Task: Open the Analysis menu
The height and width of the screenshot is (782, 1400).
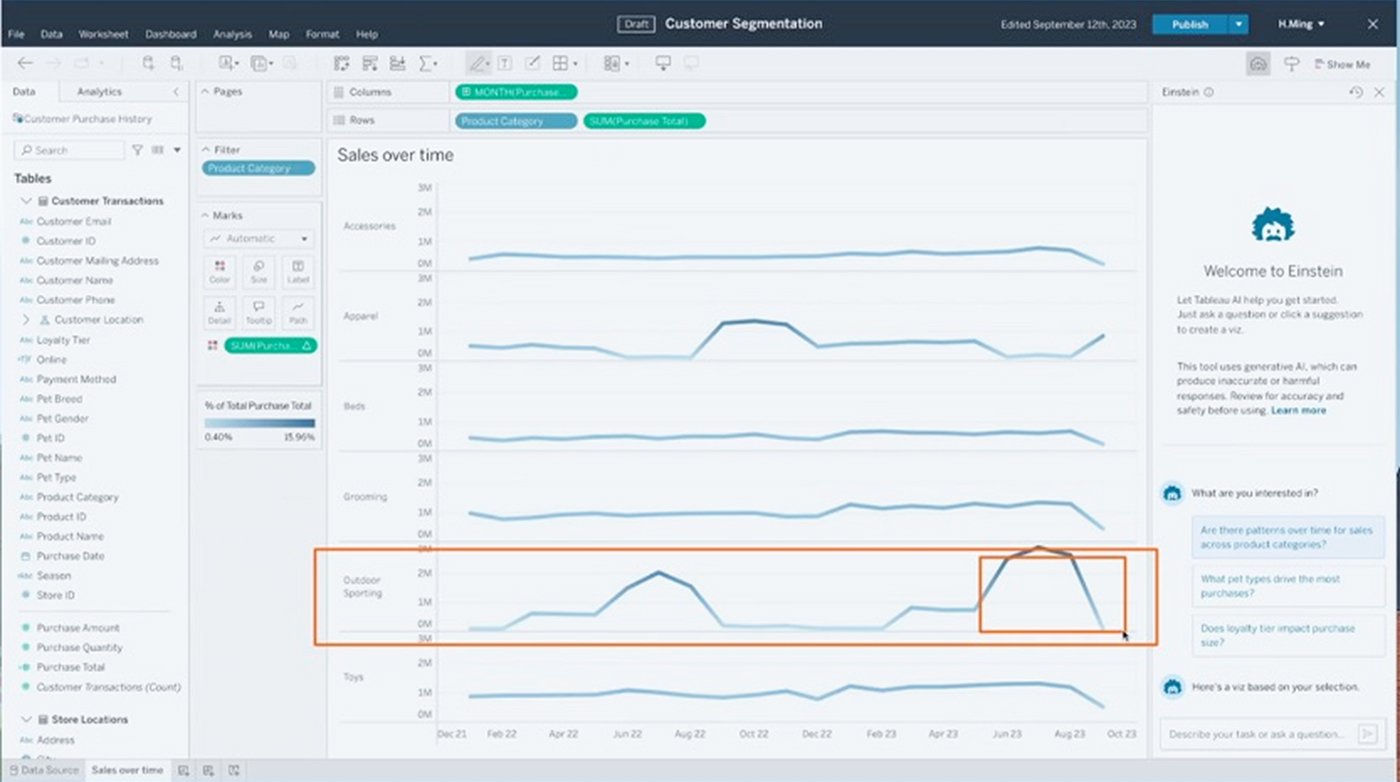Action: coord(232,34)
